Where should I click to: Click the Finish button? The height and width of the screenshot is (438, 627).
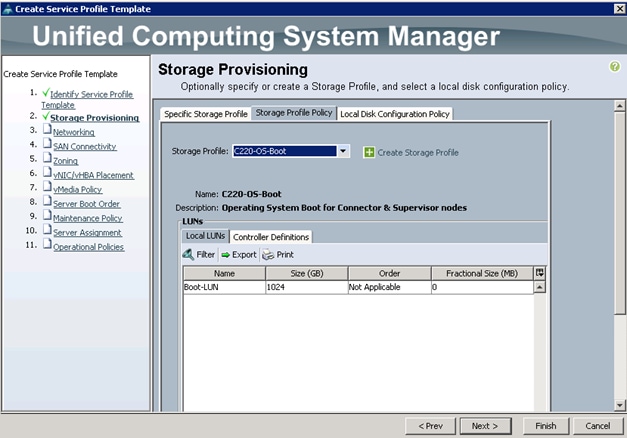coord(546,426)
